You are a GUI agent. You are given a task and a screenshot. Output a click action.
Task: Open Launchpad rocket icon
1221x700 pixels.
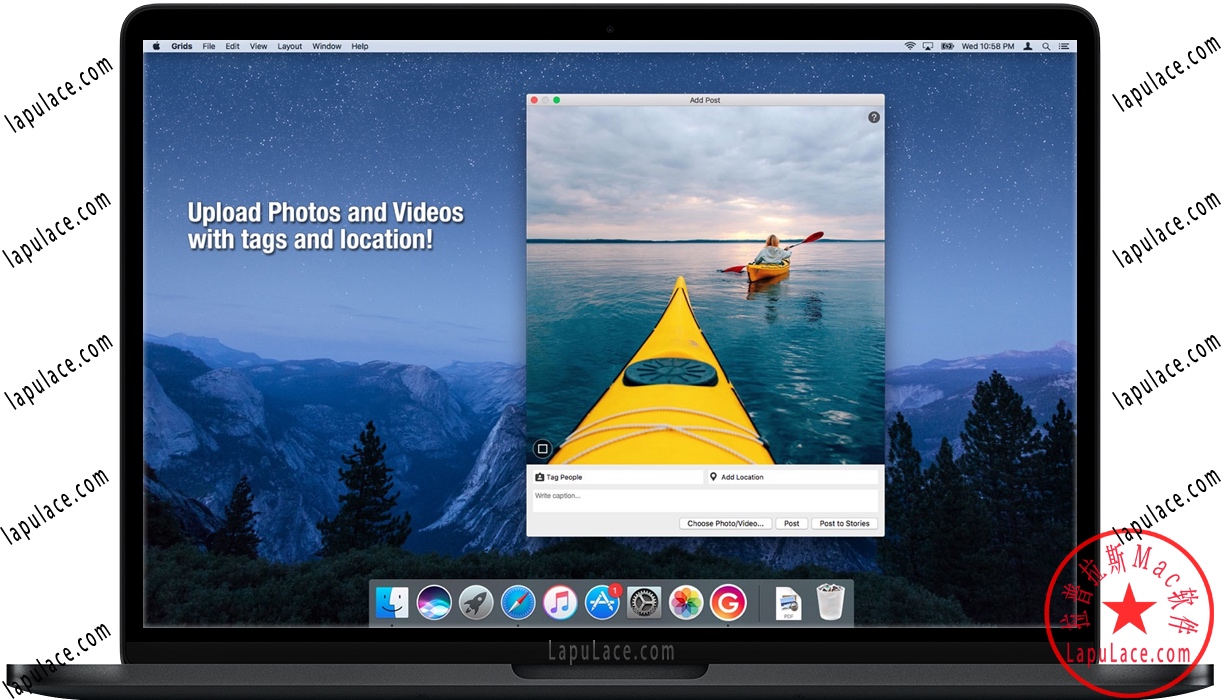pyautogui.click(x=476, y=602)
